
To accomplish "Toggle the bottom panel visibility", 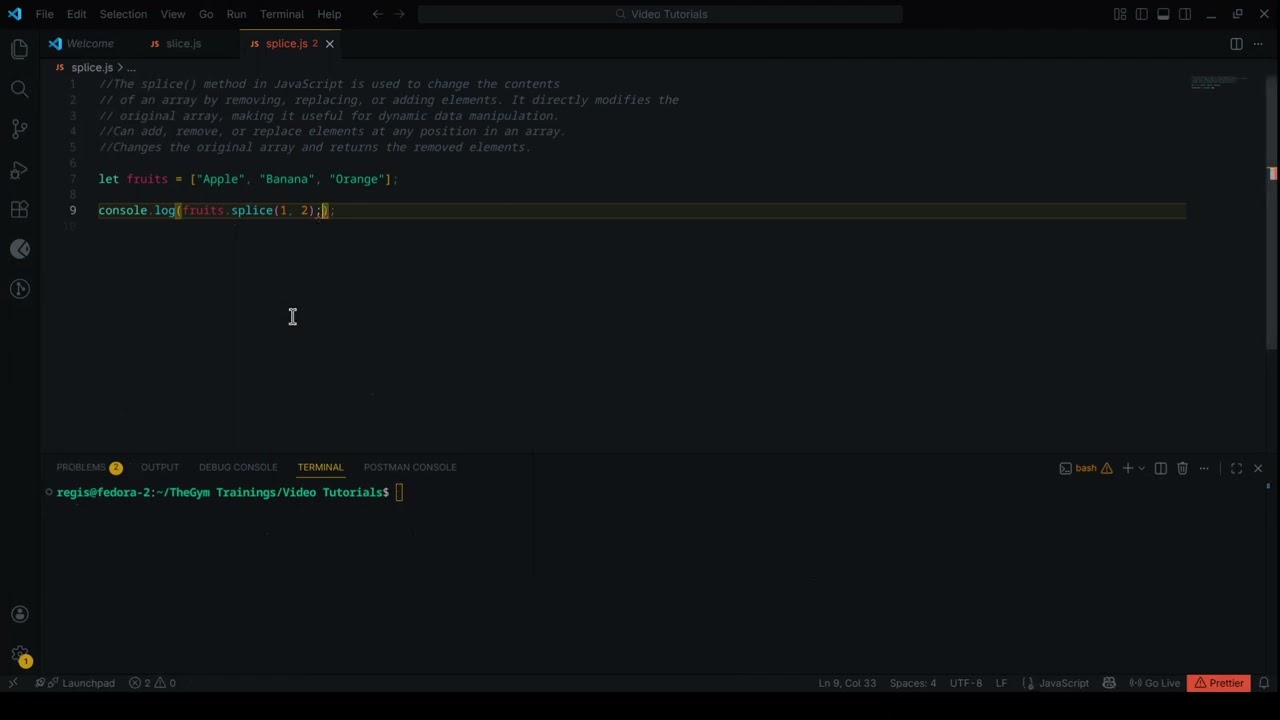I will point(1163,14).
